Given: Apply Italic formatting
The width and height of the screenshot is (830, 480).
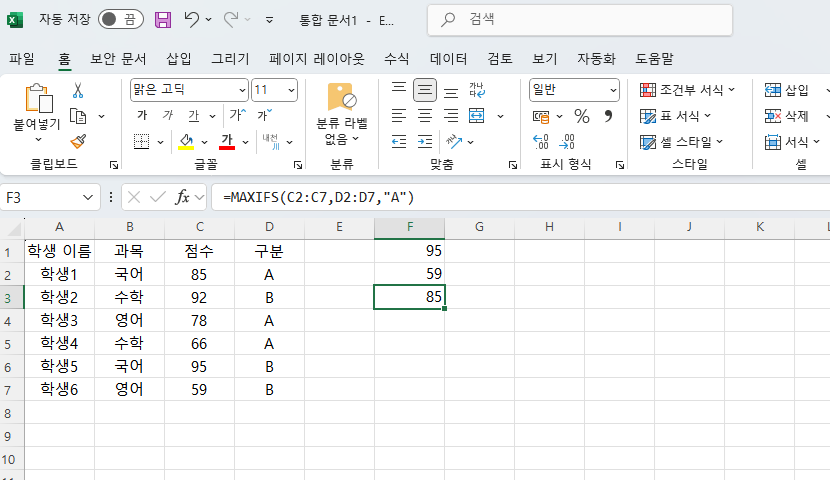Looking at the screenshot, I should click(x=168, y=115).
